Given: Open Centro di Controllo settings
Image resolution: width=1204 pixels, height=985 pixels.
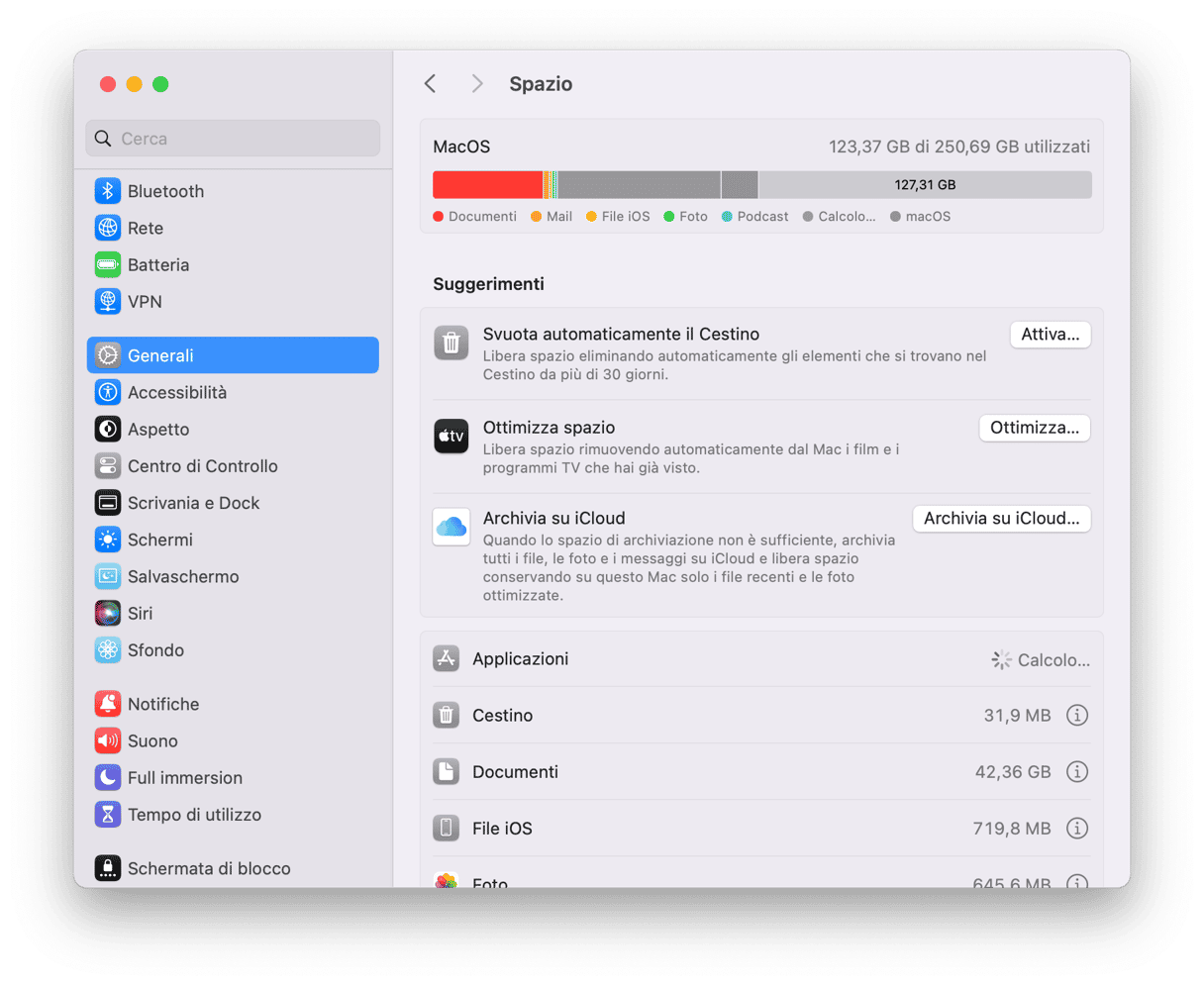Looking at the screenshot, I should [x=202, y=466].
